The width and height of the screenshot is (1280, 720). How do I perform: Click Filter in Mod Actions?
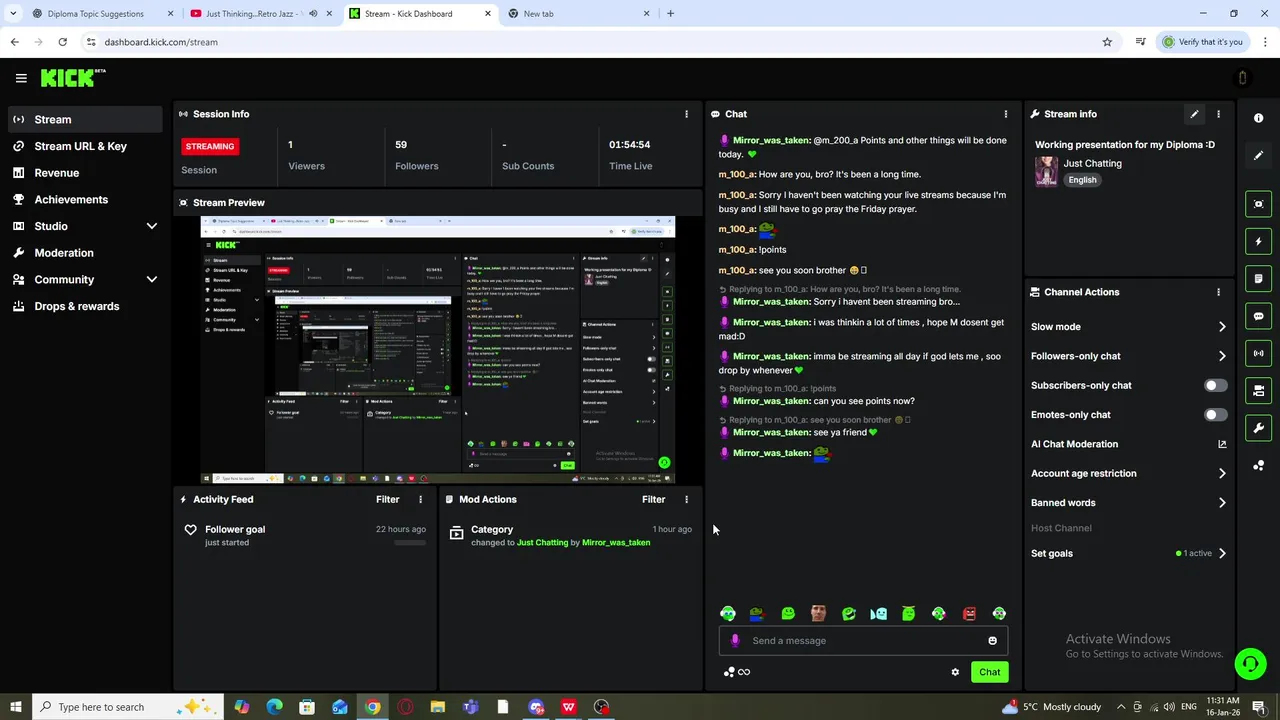tap(653, 499)
